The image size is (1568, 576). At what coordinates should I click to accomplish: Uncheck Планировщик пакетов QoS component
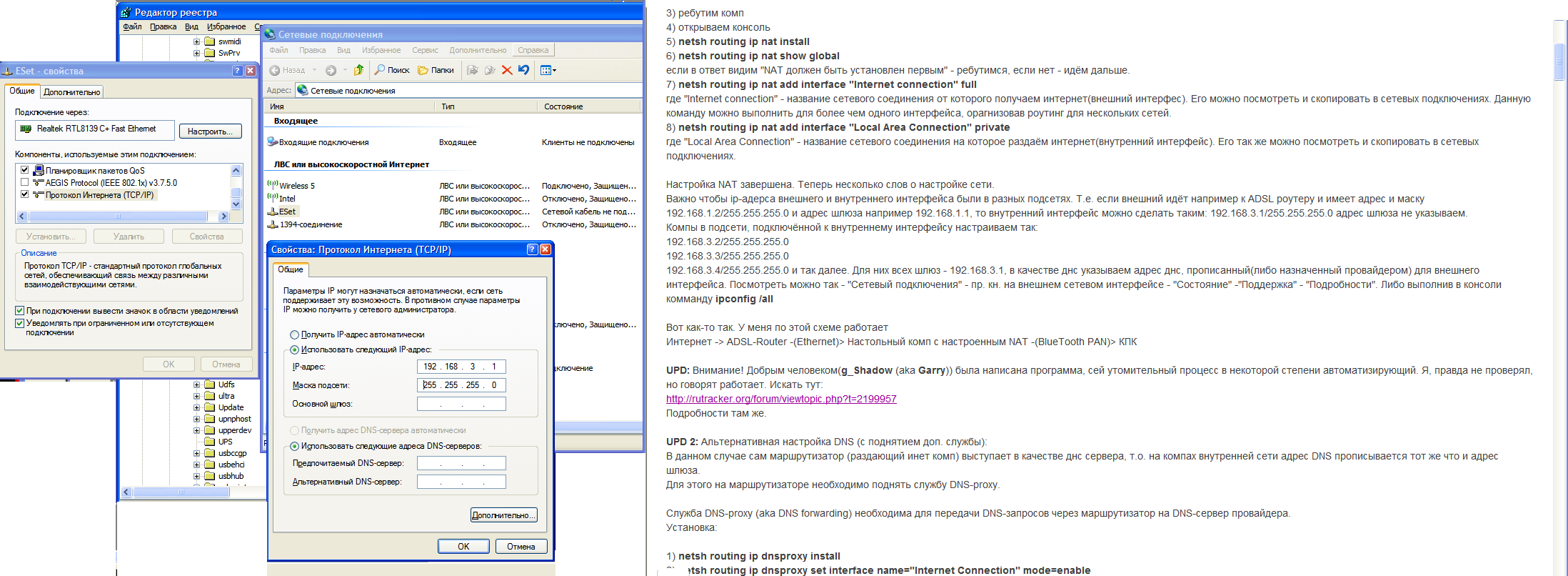pyautogui.click(x=25, y=170)
